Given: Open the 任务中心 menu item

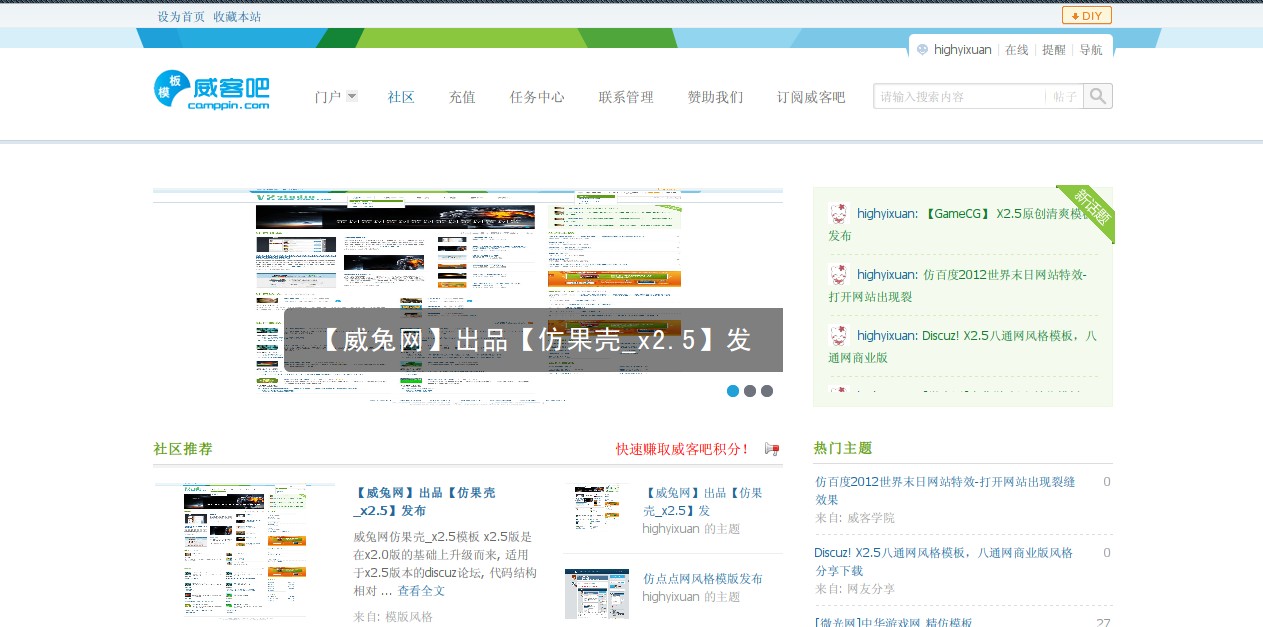Looking at the screenshot, I should tap(537, 97).
